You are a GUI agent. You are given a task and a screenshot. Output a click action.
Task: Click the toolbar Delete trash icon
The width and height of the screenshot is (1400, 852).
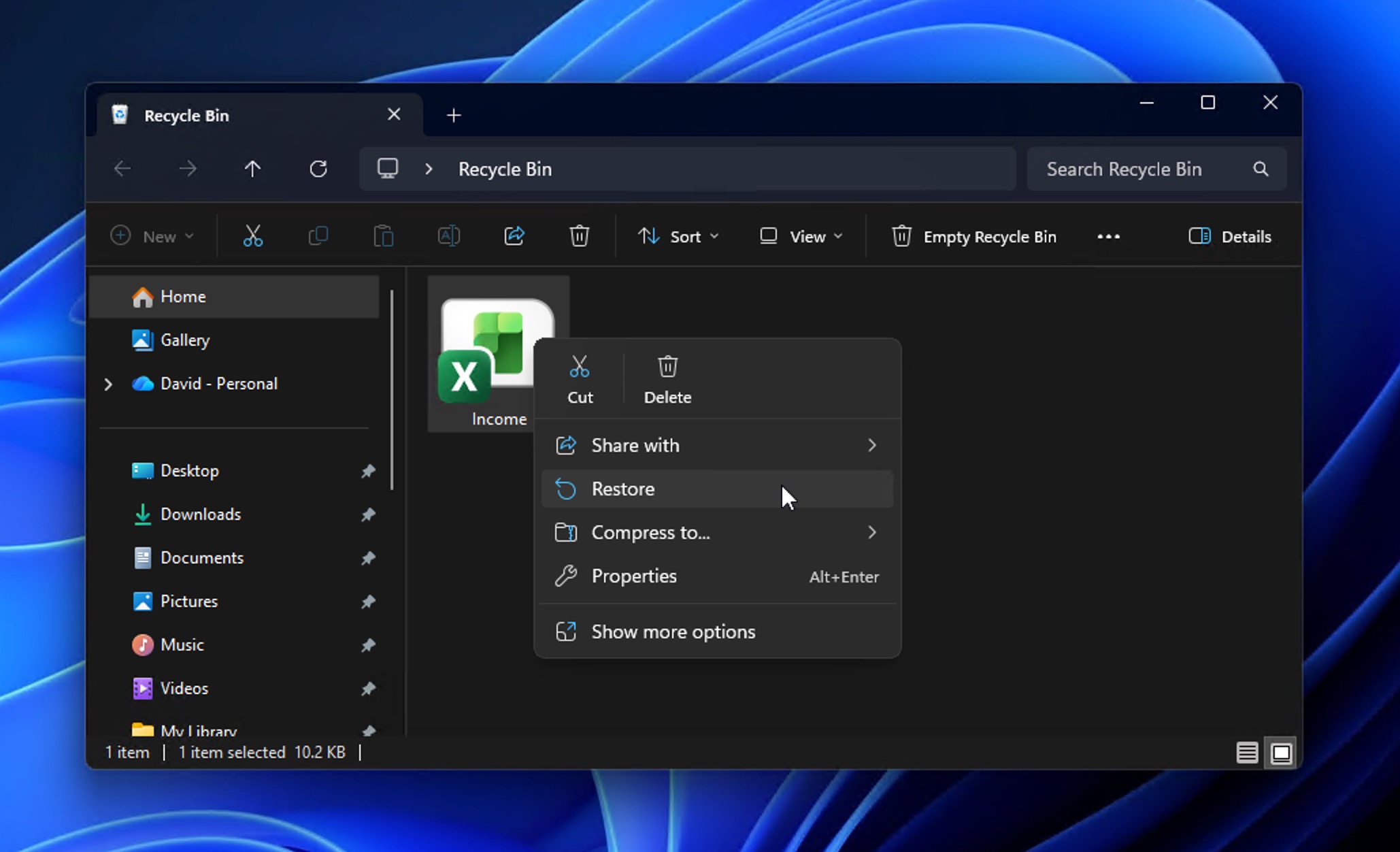click(579, 236)
